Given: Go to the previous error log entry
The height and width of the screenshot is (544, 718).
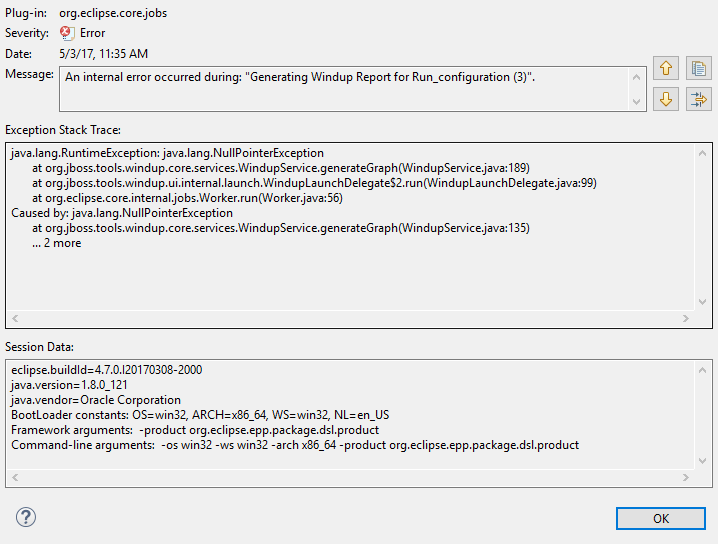Looking at the screenshot, I should (x=666, y=69).
